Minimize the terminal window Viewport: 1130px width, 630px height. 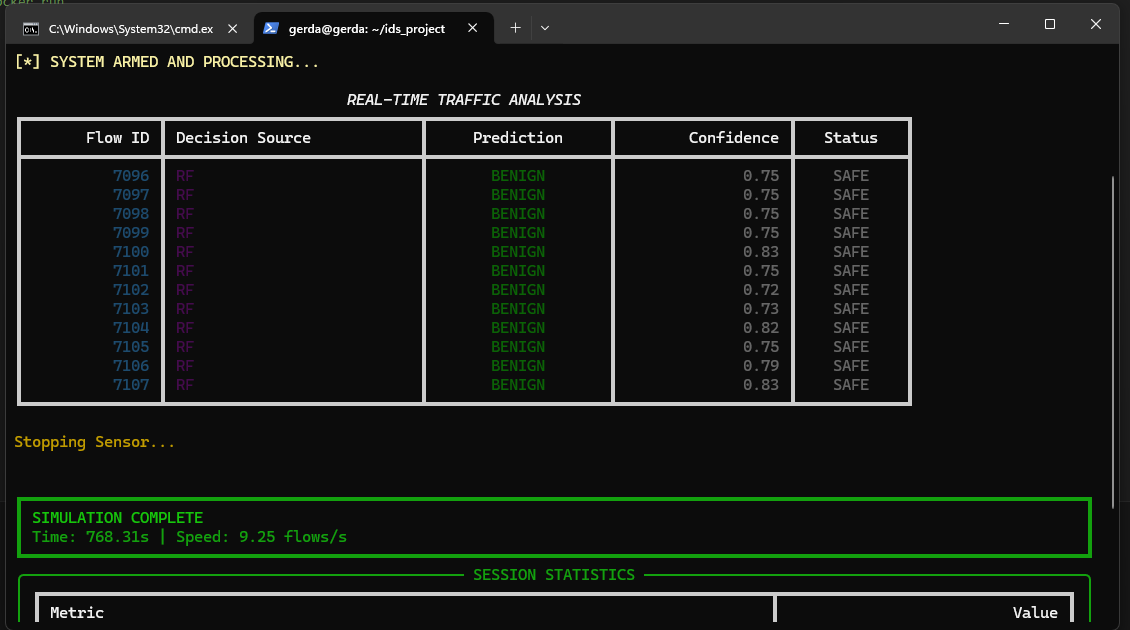click(x=1003, y=24)
